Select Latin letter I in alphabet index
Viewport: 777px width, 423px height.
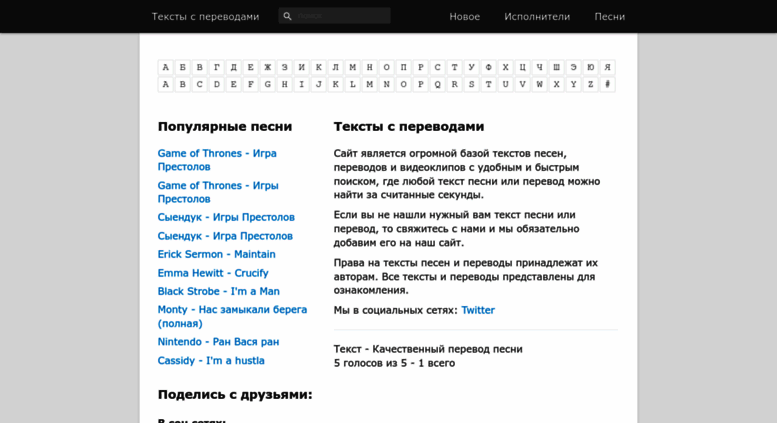click(301, 84)
